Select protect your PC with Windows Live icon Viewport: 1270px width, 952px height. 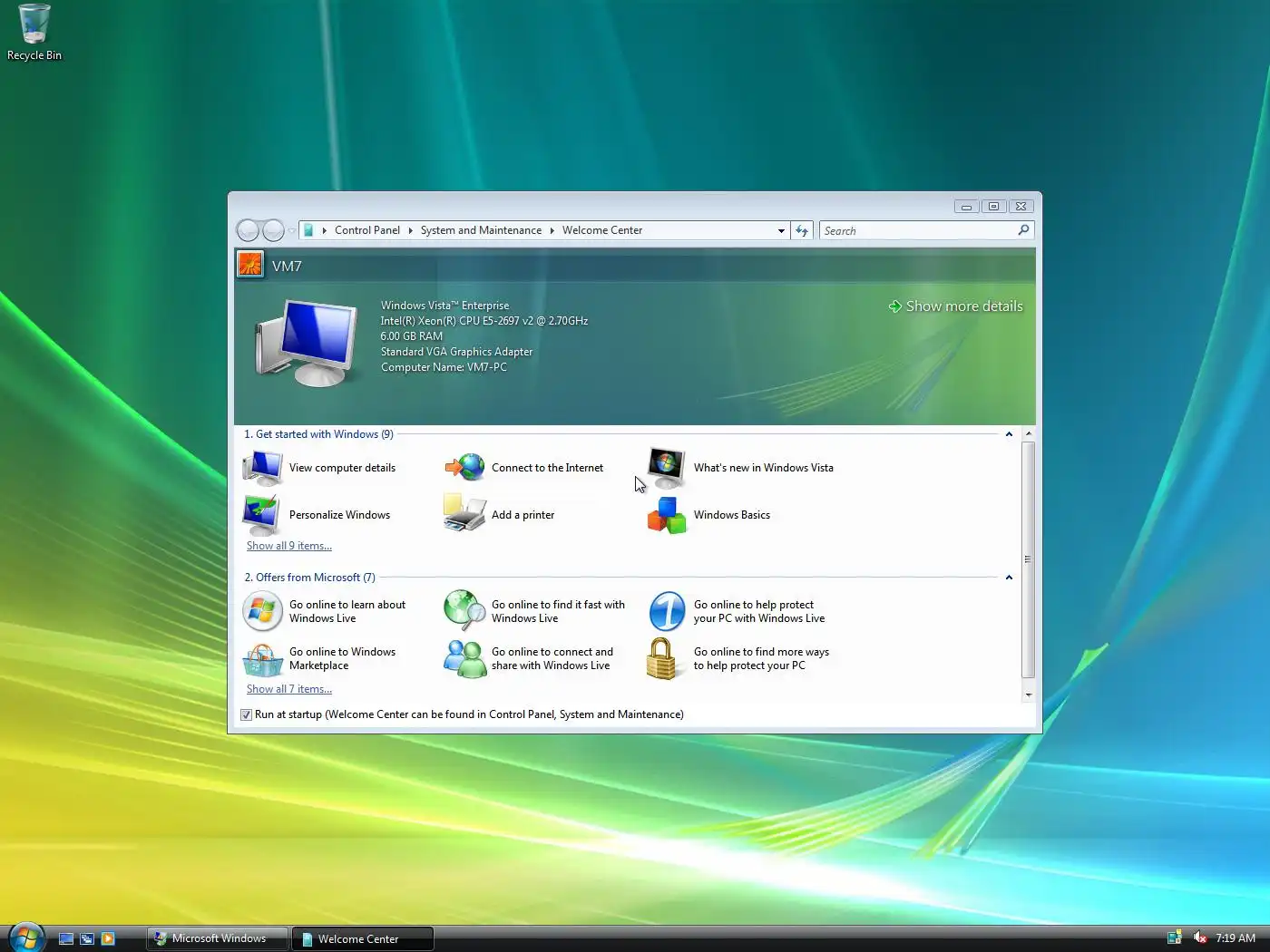pos(667,611)
